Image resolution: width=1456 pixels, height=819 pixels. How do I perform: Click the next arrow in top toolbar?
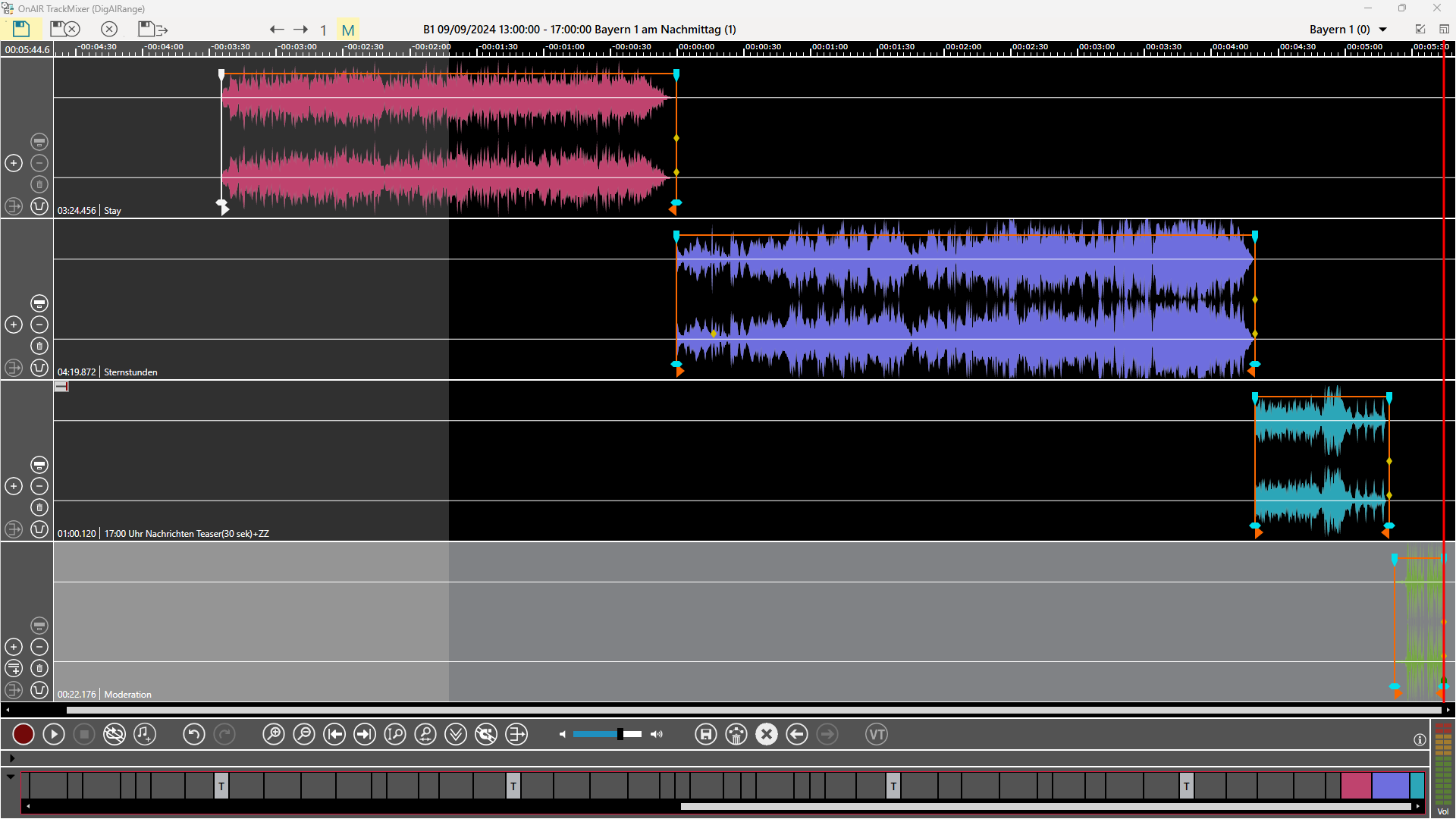(301, 30)
